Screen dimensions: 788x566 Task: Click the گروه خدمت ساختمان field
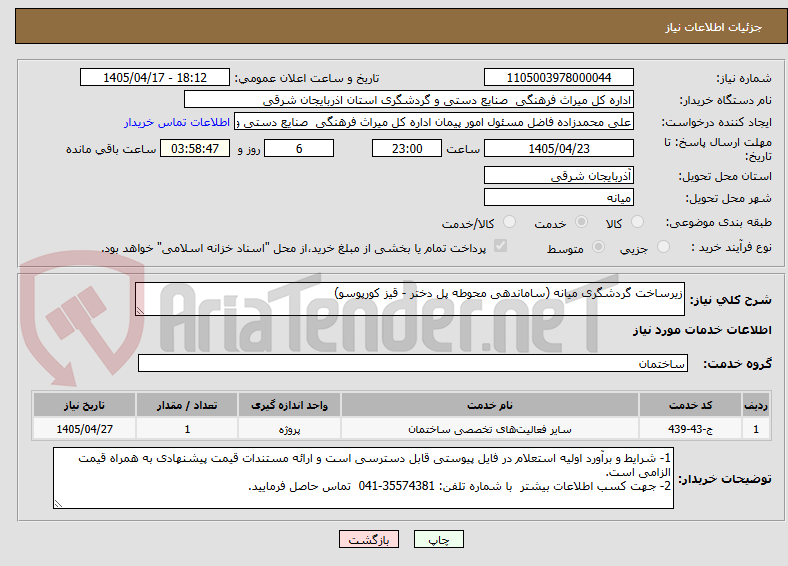[413, 363]
